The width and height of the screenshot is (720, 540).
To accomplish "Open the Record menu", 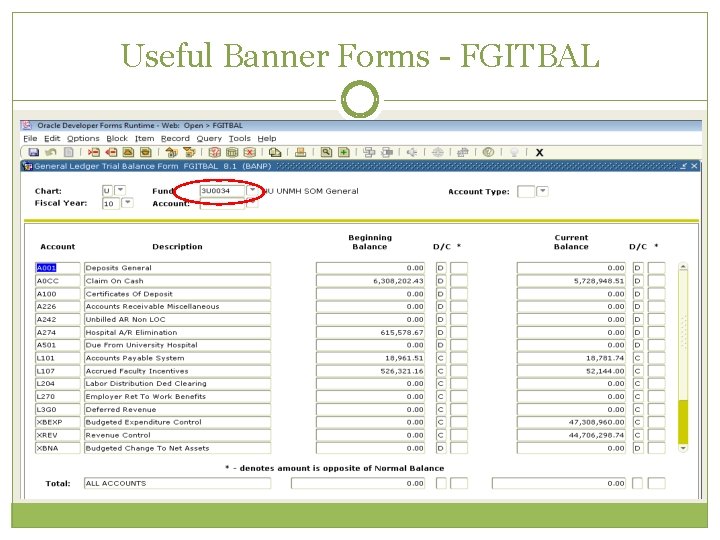I will pos(175,138).
